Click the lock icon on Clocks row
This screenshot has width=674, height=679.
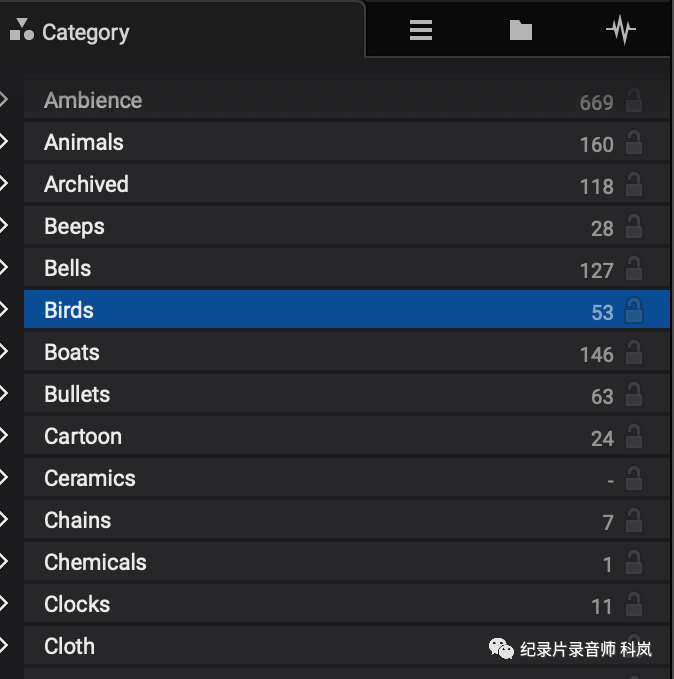click(x=634, y=604)
